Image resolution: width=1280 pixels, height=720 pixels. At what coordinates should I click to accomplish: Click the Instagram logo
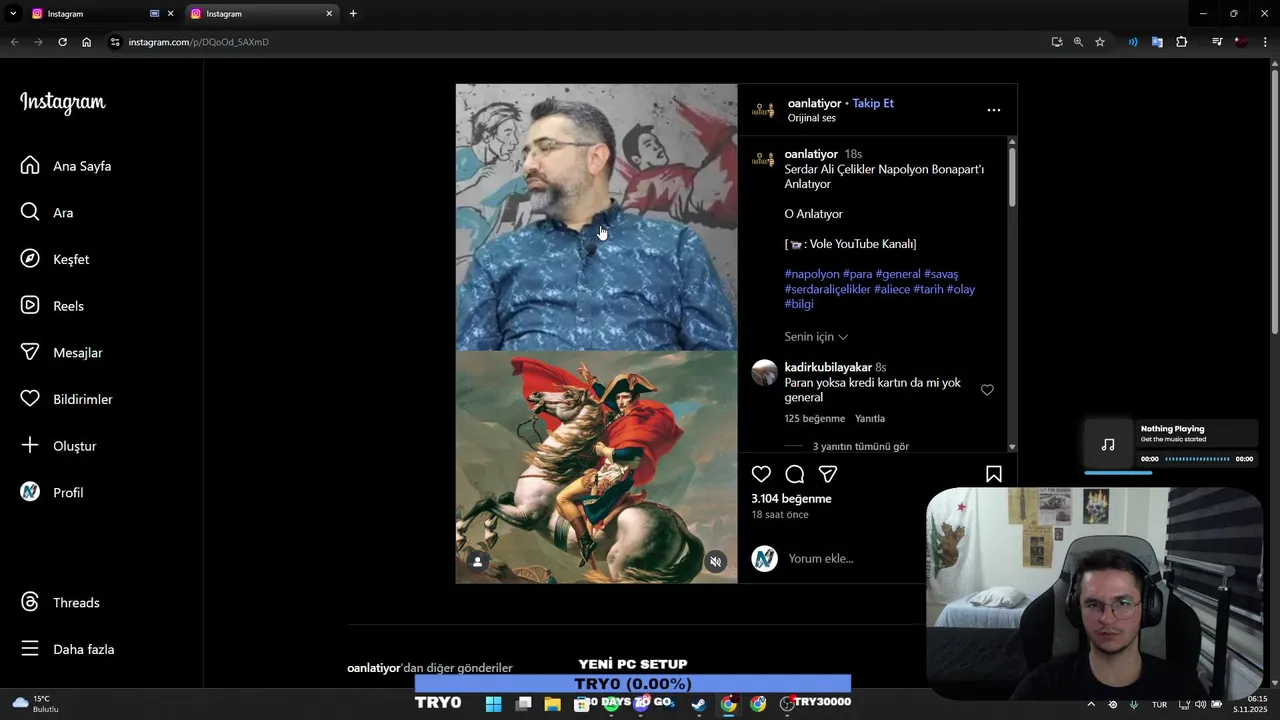pos(62,103)
